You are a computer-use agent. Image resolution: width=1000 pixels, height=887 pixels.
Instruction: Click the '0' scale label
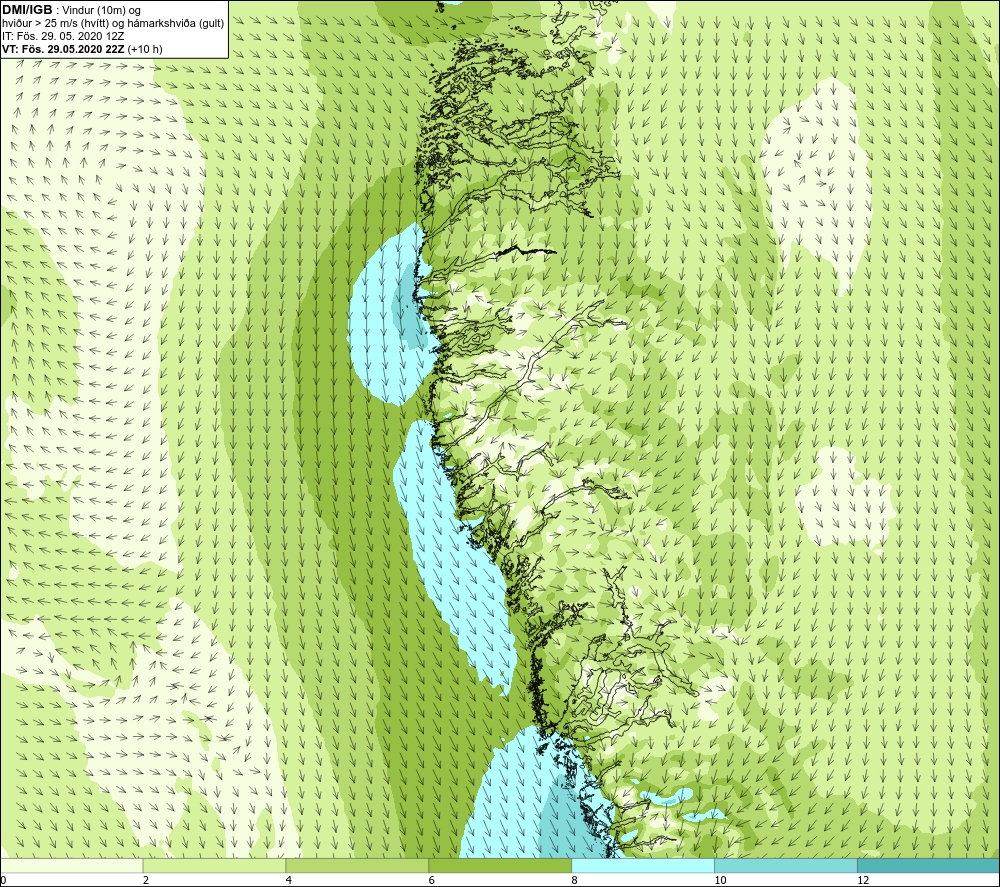pos(3,880)
